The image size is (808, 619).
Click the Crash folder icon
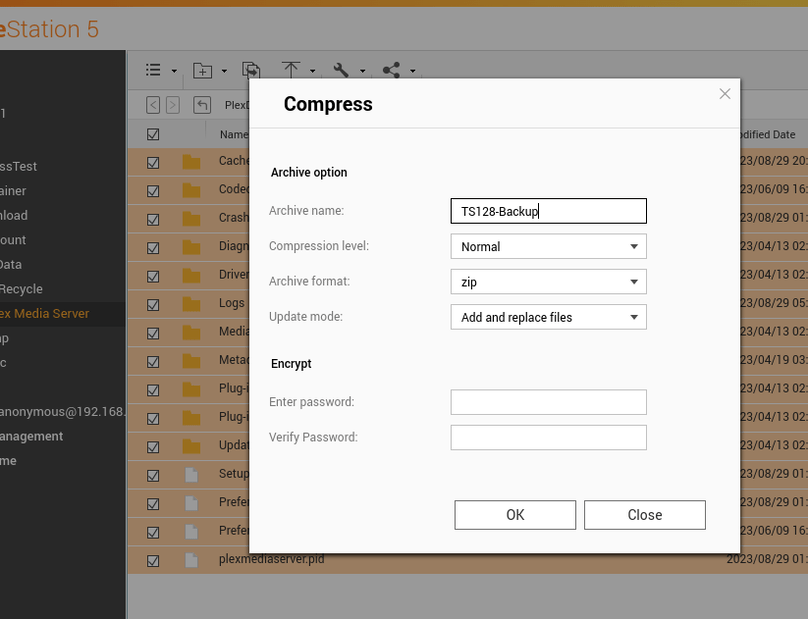(x=191, y=219)
